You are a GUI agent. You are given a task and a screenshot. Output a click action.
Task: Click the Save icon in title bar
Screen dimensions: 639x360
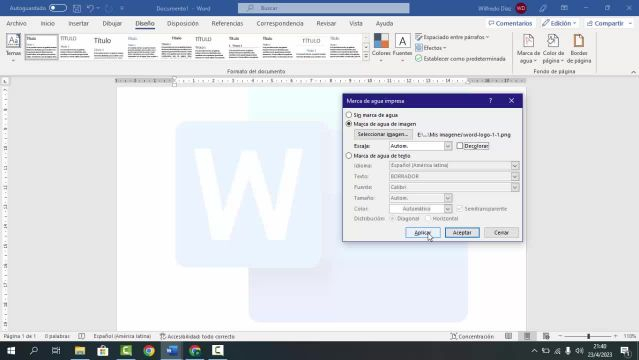(x=77, y=8)
